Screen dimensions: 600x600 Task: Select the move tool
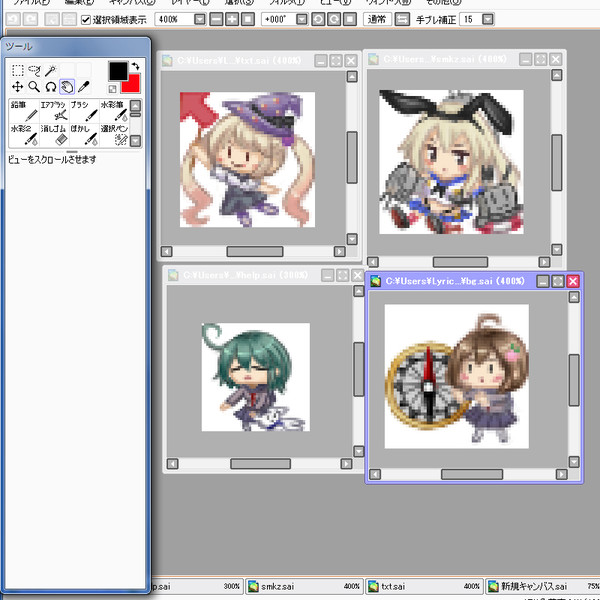tap(18, 86)
